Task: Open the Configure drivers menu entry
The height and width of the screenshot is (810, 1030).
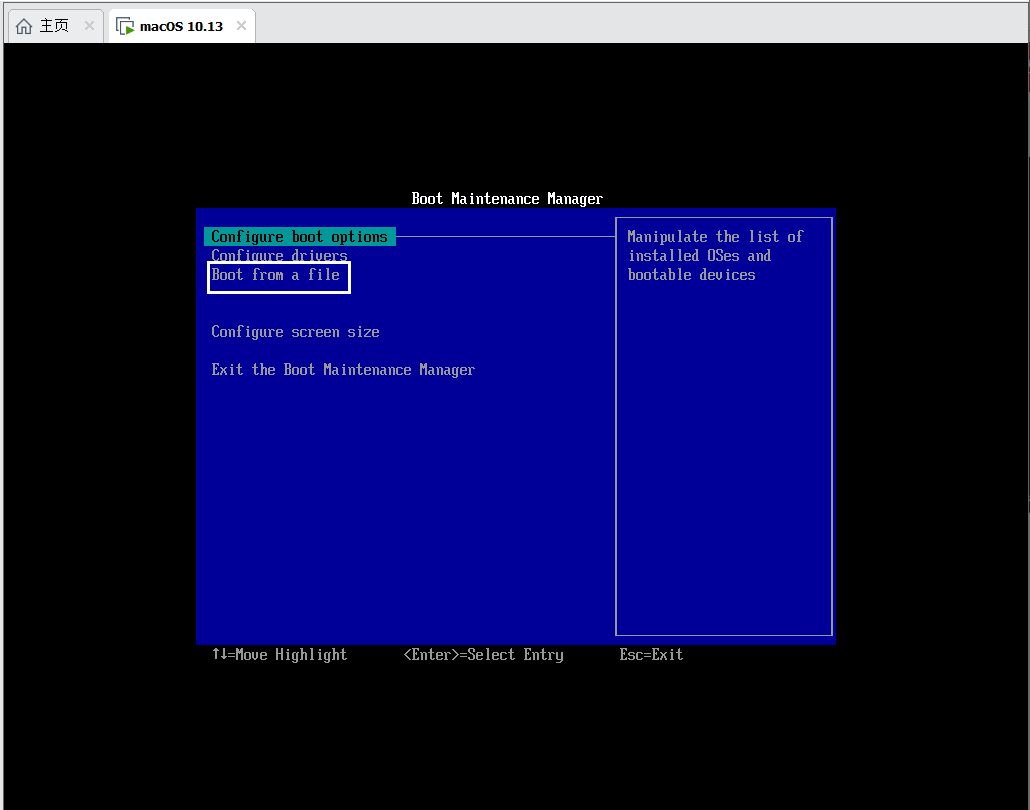Action: [x=279, y=255]
